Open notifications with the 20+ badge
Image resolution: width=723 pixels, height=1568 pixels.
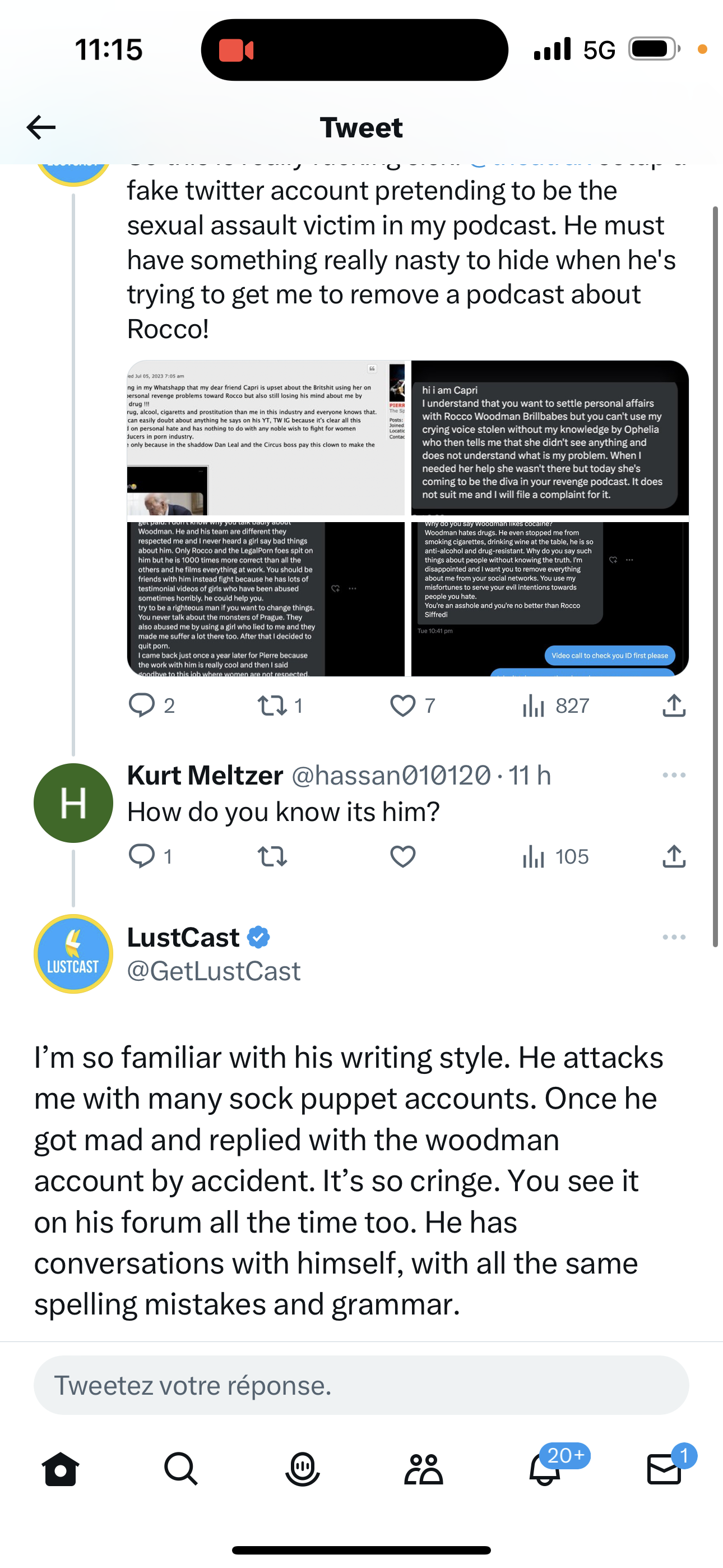point(545,1469)
